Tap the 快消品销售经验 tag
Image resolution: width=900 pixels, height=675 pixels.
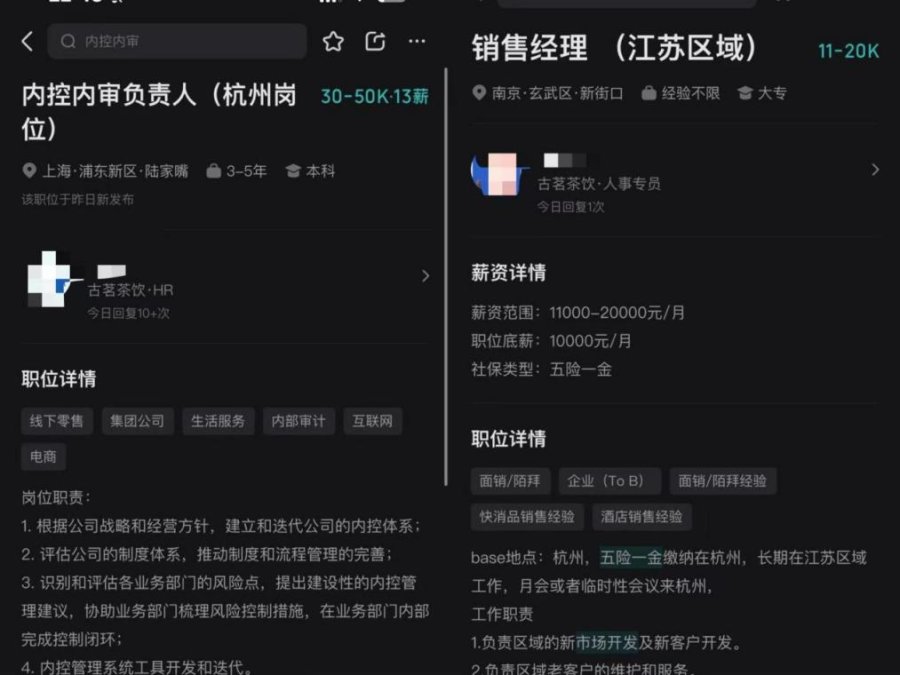point(527,517)
